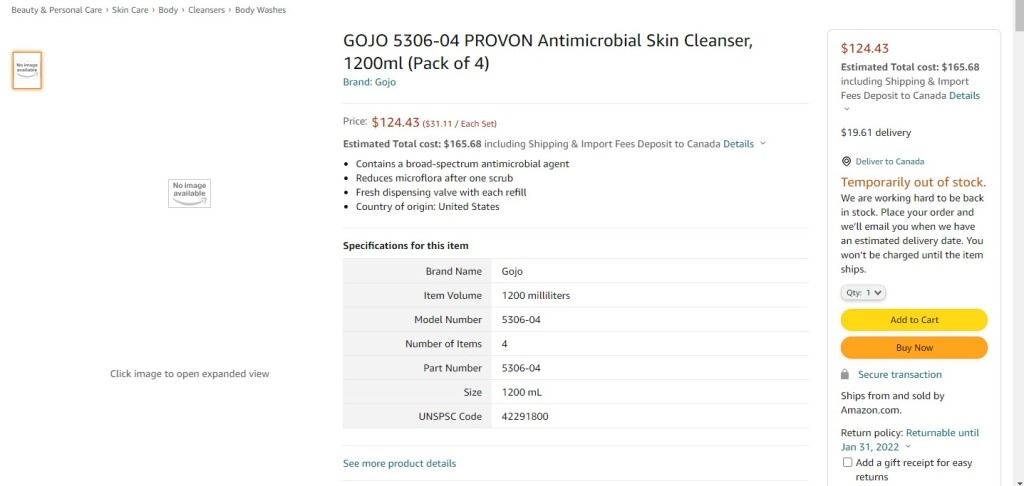
Task: Select the small product thumbnail at top left
Action: (27, 70)
